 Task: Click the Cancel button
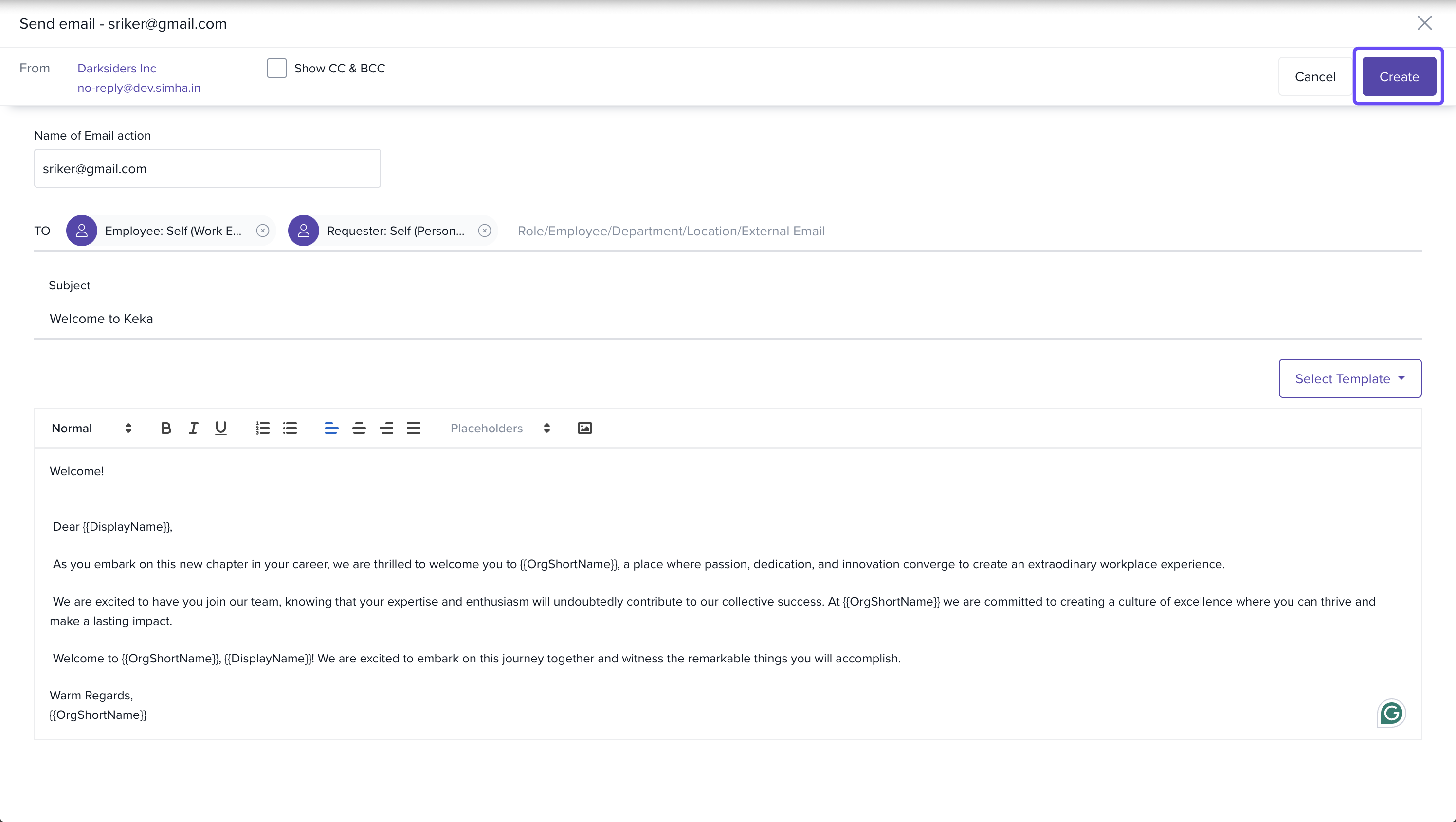tap(1315, 77)
